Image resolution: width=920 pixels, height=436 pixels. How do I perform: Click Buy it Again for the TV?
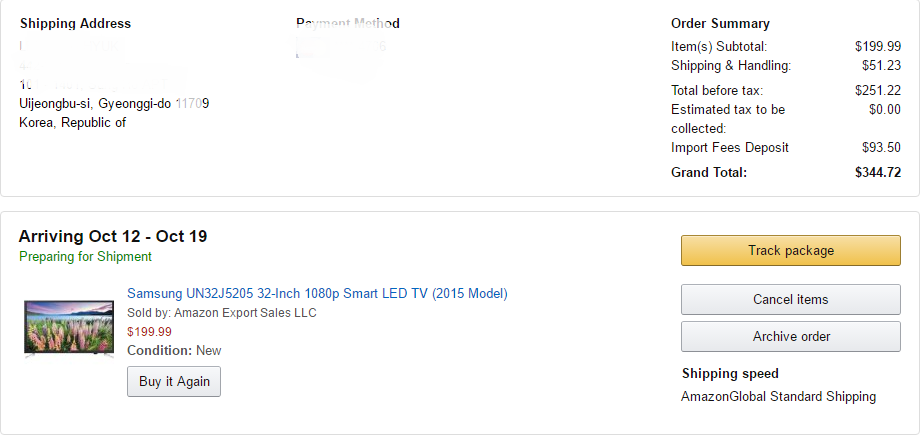[174, 381]
